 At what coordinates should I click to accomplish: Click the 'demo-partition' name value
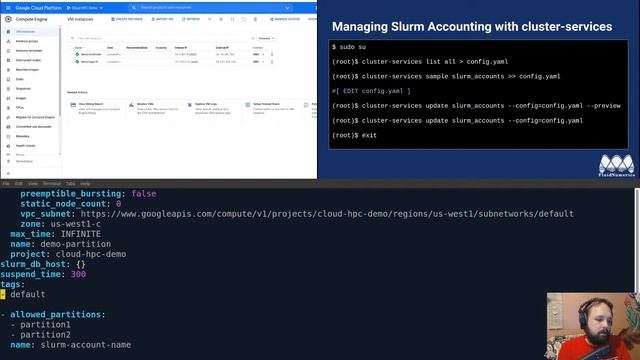point(76,244)
